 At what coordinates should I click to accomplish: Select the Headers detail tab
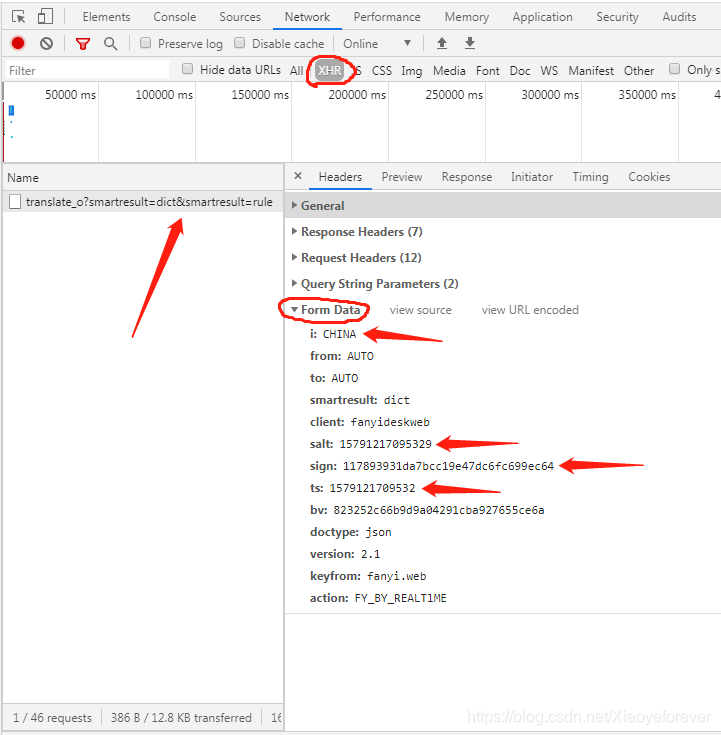tap(340, 177)
